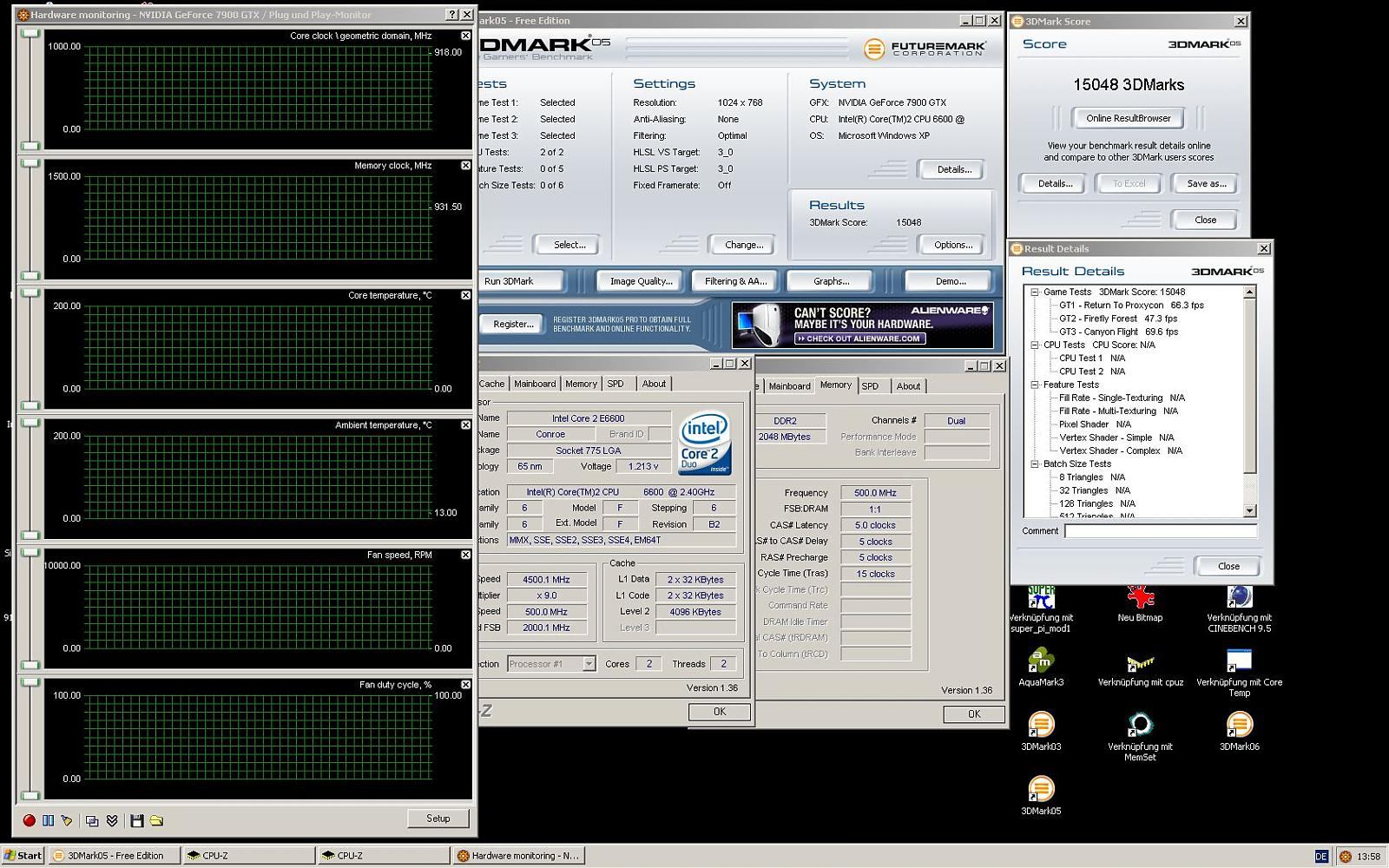This screenshot has height=868, width=1389.
Task: Collapse the CPU Tests tree node
Action: tap(1035, 345)
